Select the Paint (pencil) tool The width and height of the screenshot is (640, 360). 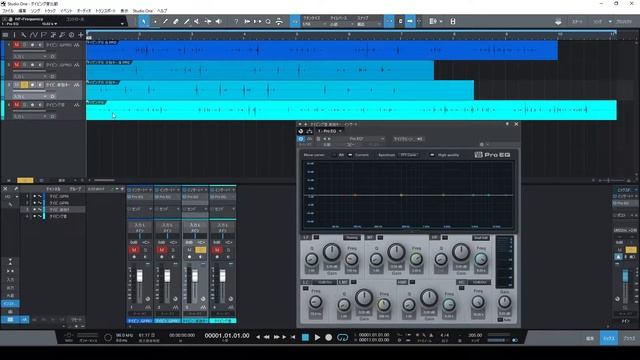pyautogui.click(x=187, y=21)
